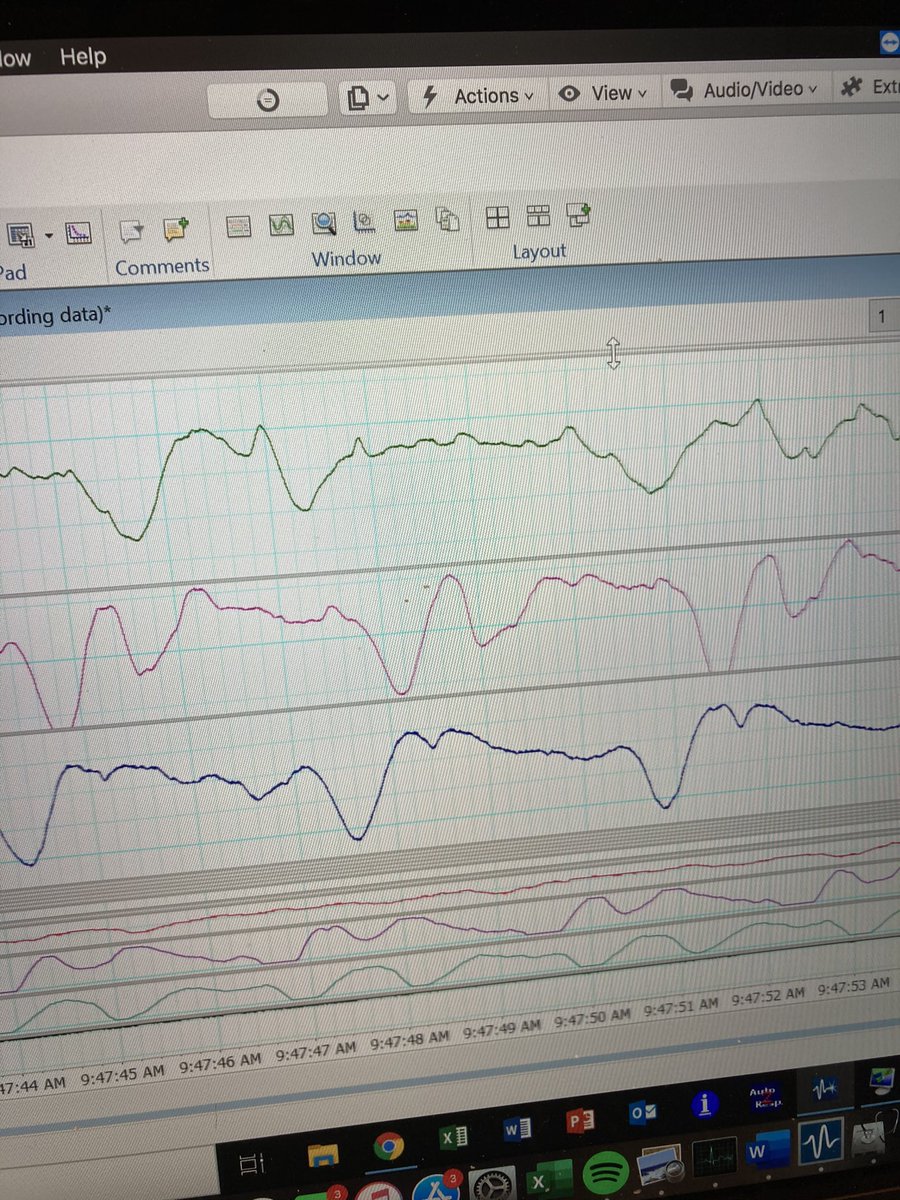Image resolution: width=900 pixels, height=1200 pixels.
Task: Open the Audio/Video dropdown
Action: (745, 89)
